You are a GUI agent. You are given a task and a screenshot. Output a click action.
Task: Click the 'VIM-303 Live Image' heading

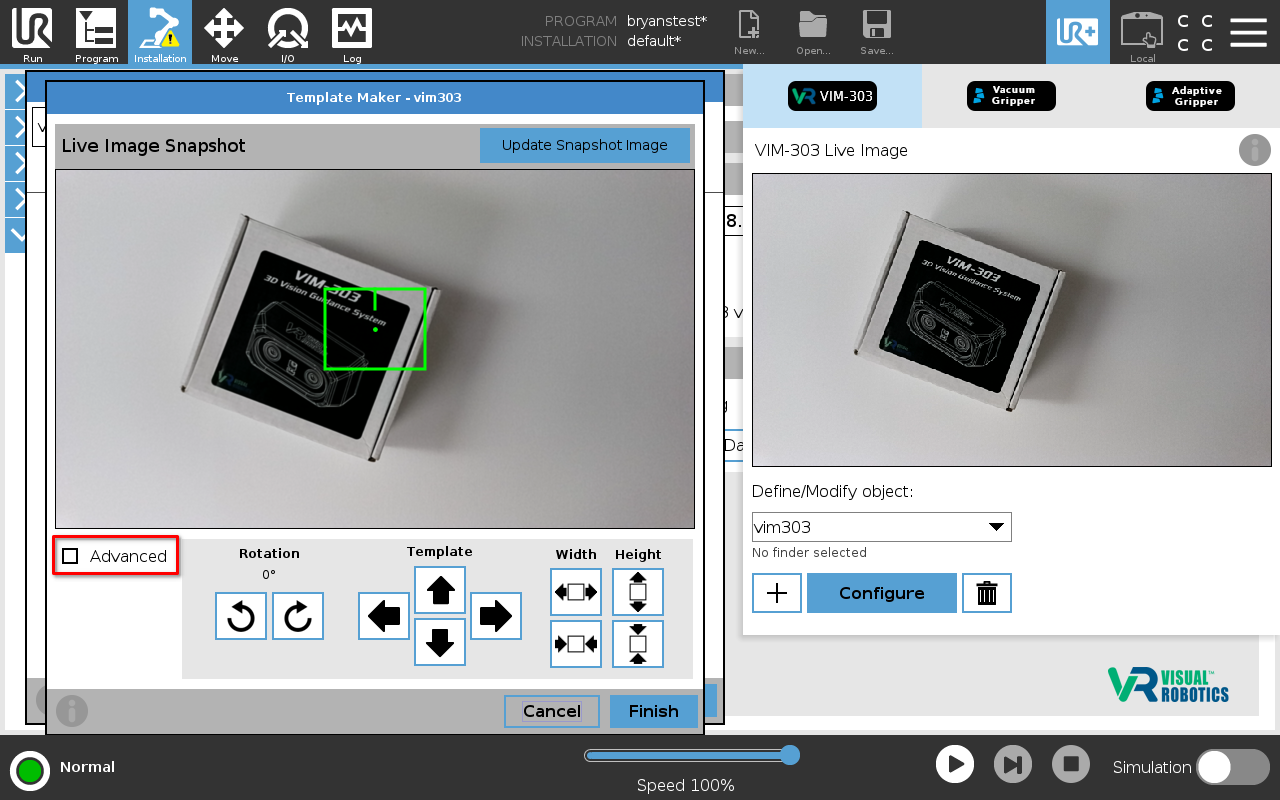[x=832, y=151]
